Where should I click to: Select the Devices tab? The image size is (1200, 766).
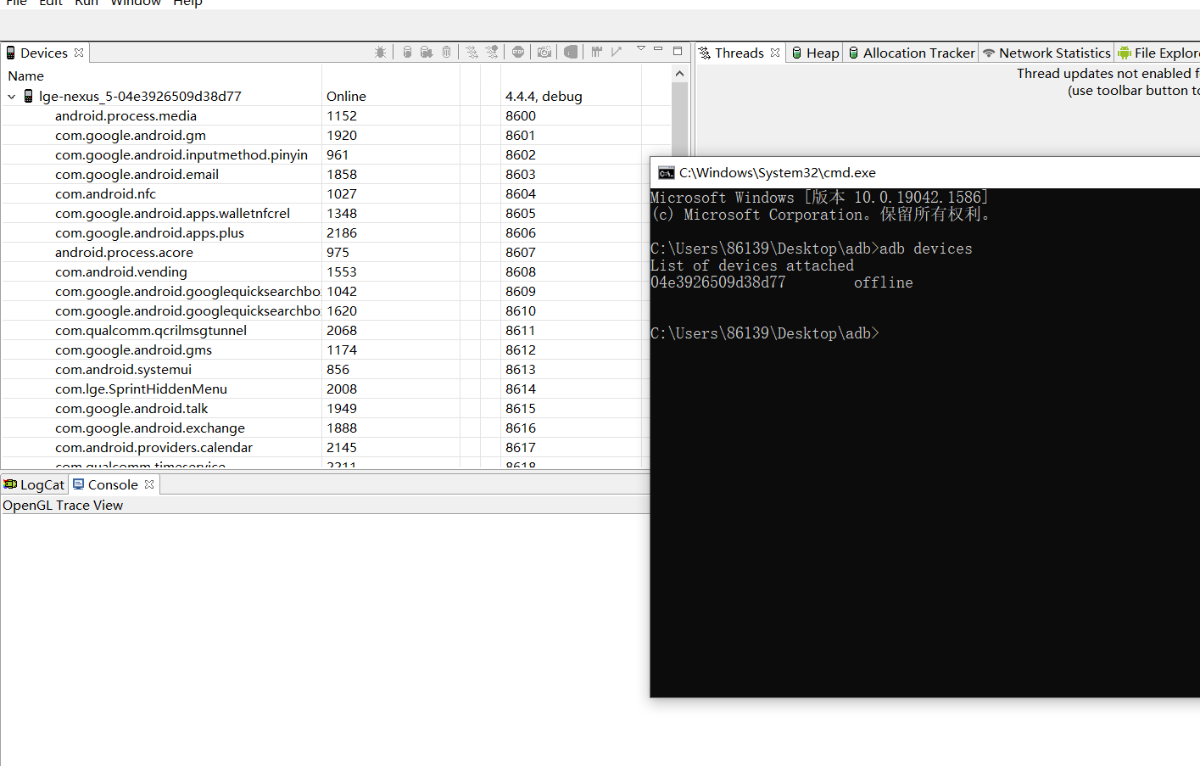(43, 53)
